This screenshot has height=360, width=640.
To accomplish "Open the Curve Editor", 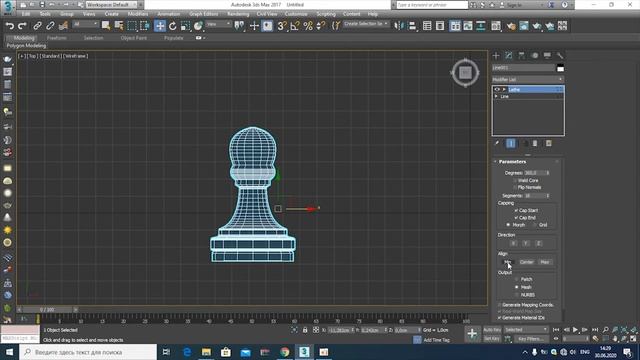I will pyautogui.click(x=468, y=26).
